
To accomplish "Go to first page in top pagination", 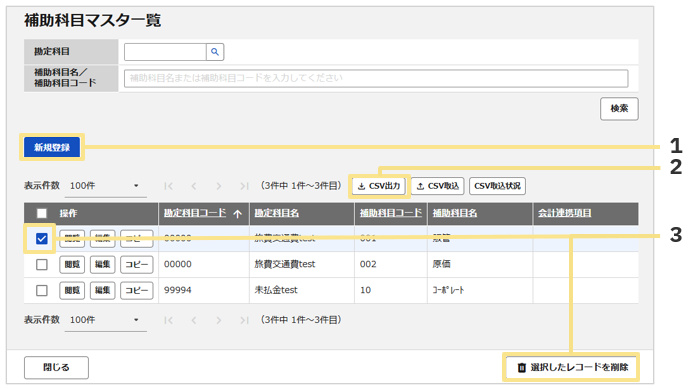I will 168,186.
